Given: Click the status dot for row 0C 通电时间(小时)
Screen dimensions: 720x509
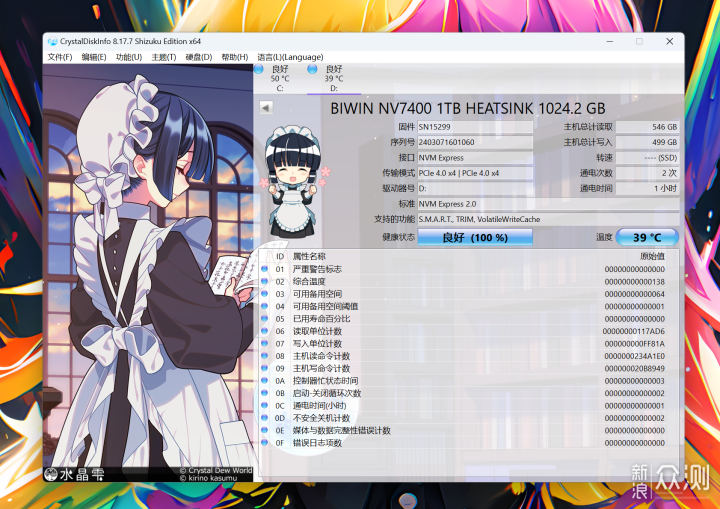Looking at the screenshot, I should click(264, 405).
